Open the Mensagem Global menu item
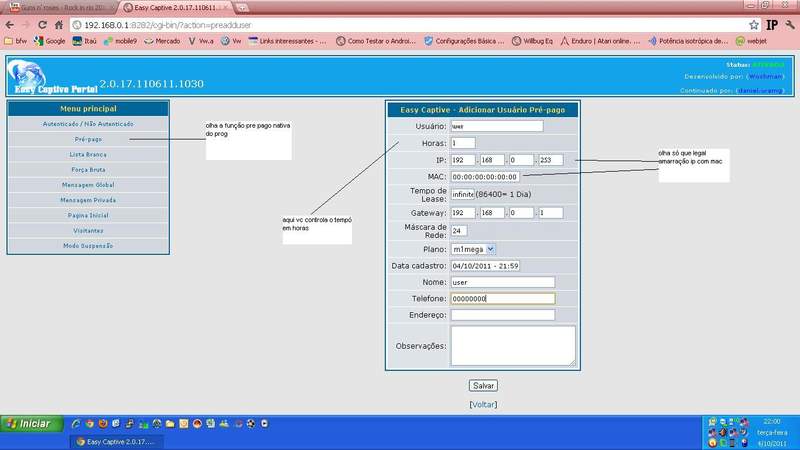This screenshot has width=800, height=450. pos(88,185)
